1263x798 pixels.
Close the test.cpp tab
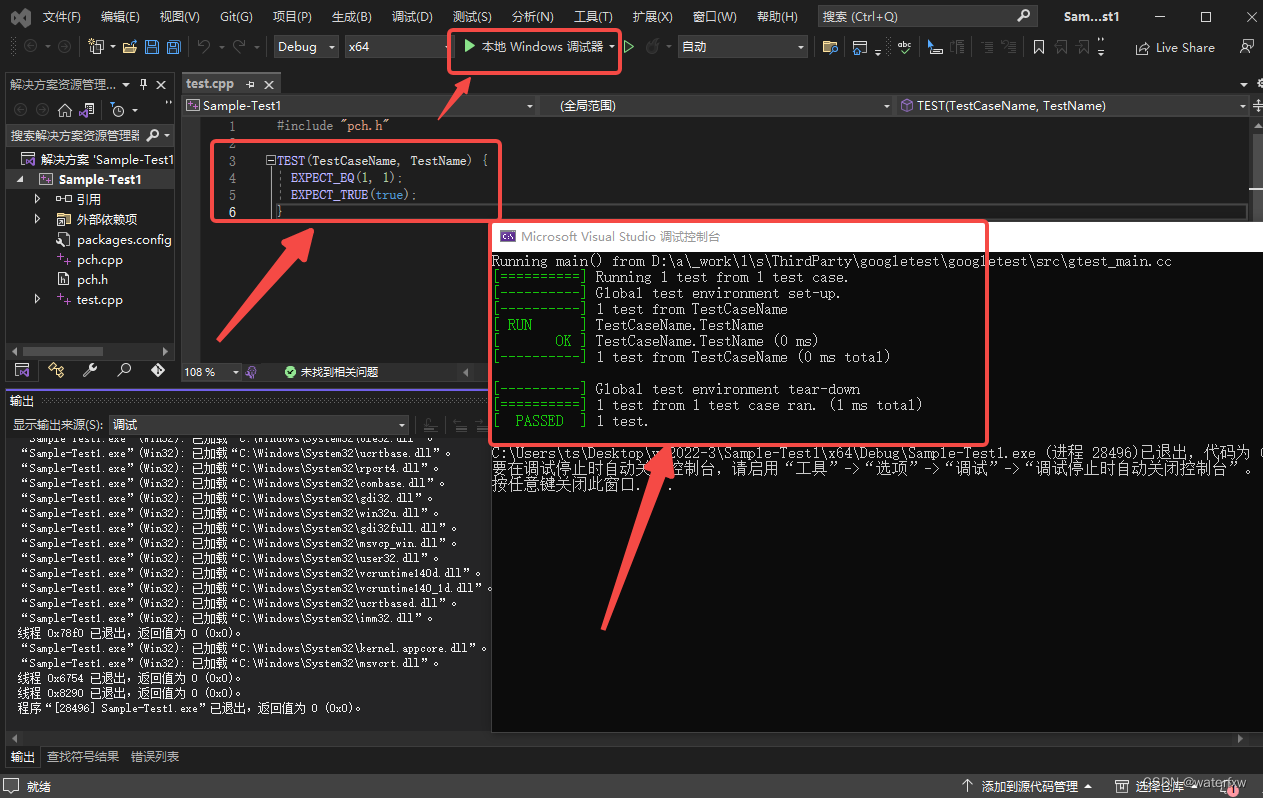[269, 85]
